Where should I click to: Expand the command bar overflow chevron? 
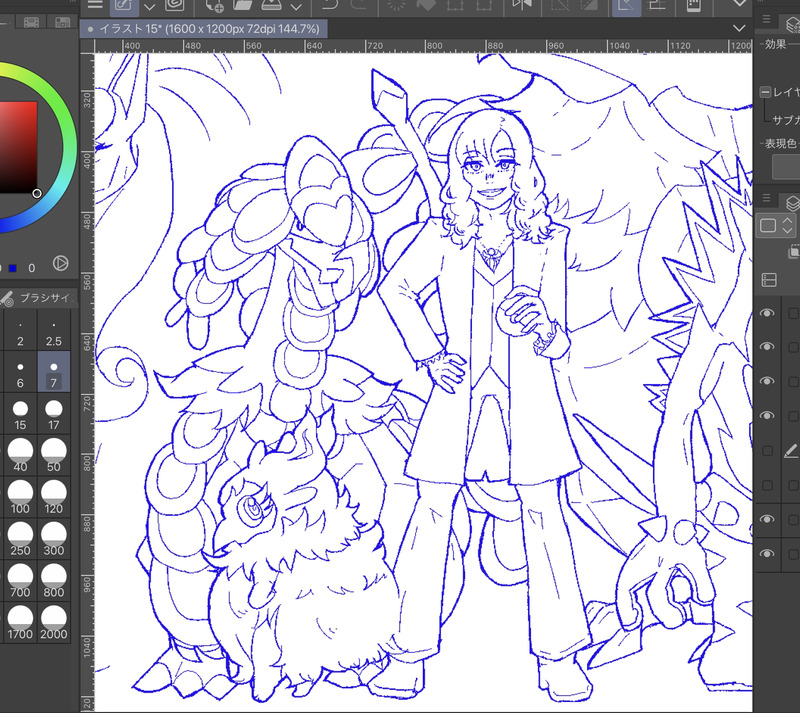[739, 4]
